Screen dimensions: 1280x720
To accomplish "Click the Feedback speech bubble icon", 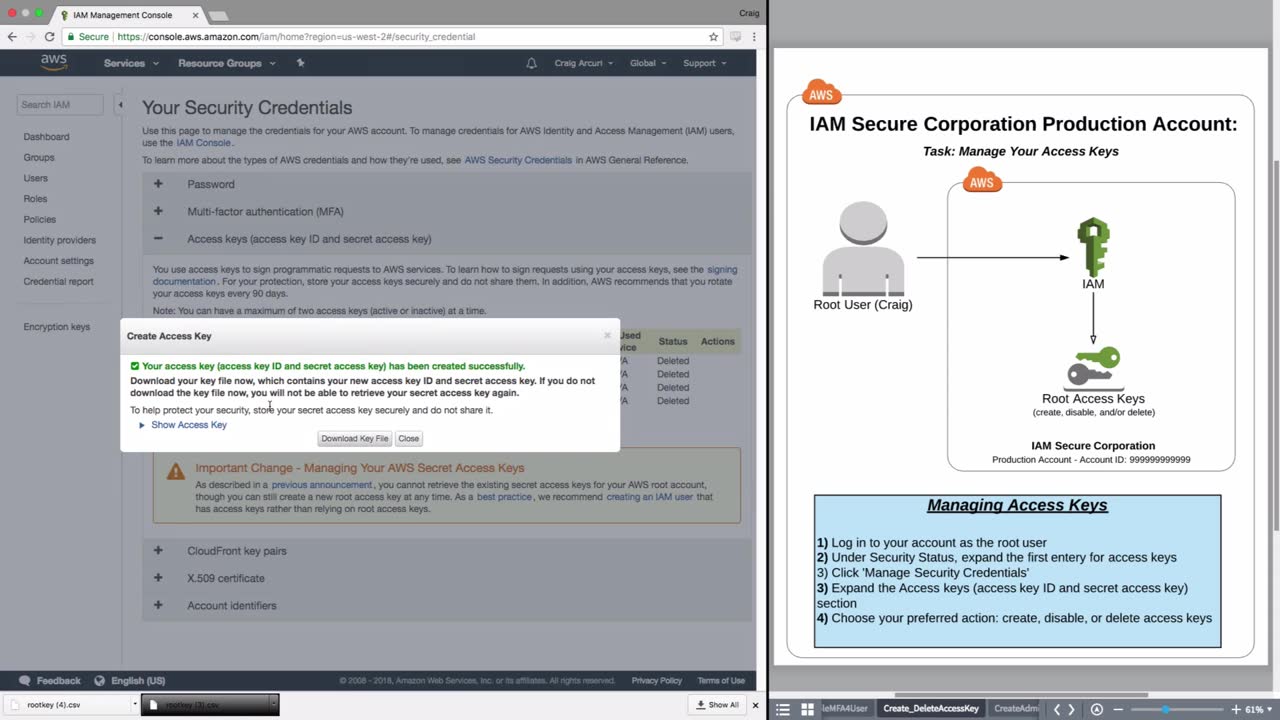I will pyautogui.click(x=25, y=681).
